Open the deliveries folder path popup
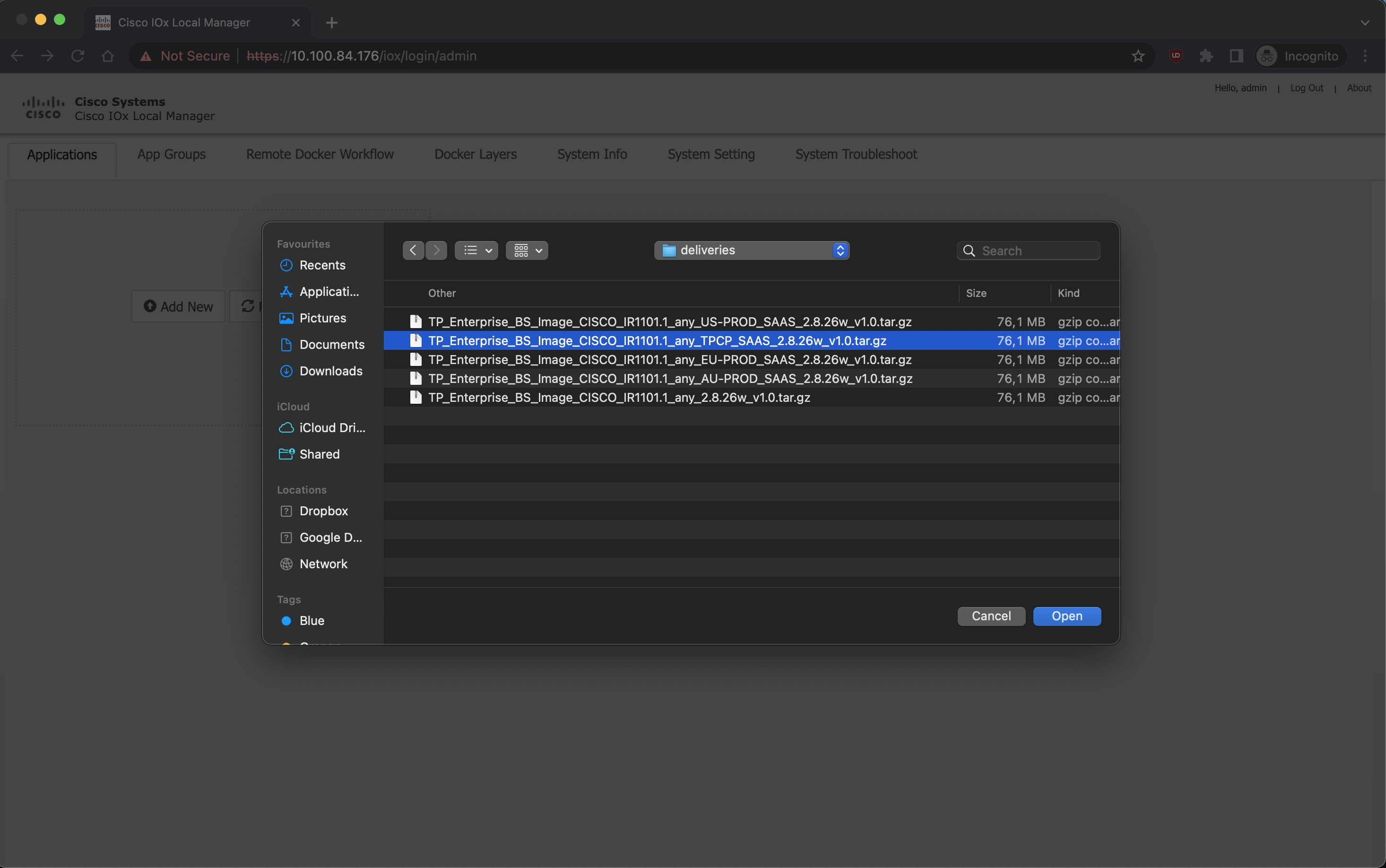This screenshot has height=868, width=1386. coord(751,250)
